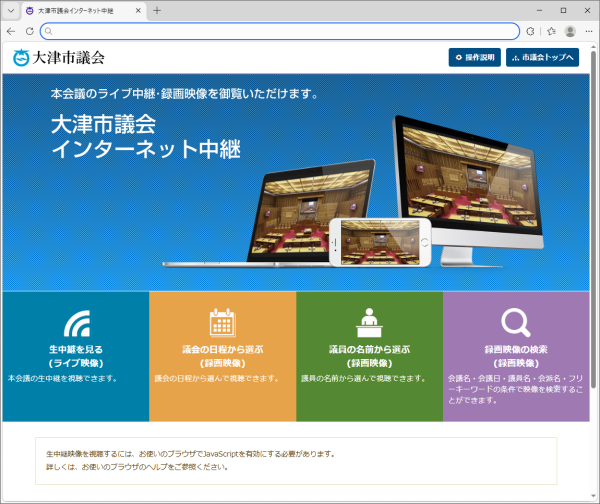Image resolution: width=600 pixels, height=504 pixels.
Task: Click the live broadcast signal icon
Action: coord(76,324)
